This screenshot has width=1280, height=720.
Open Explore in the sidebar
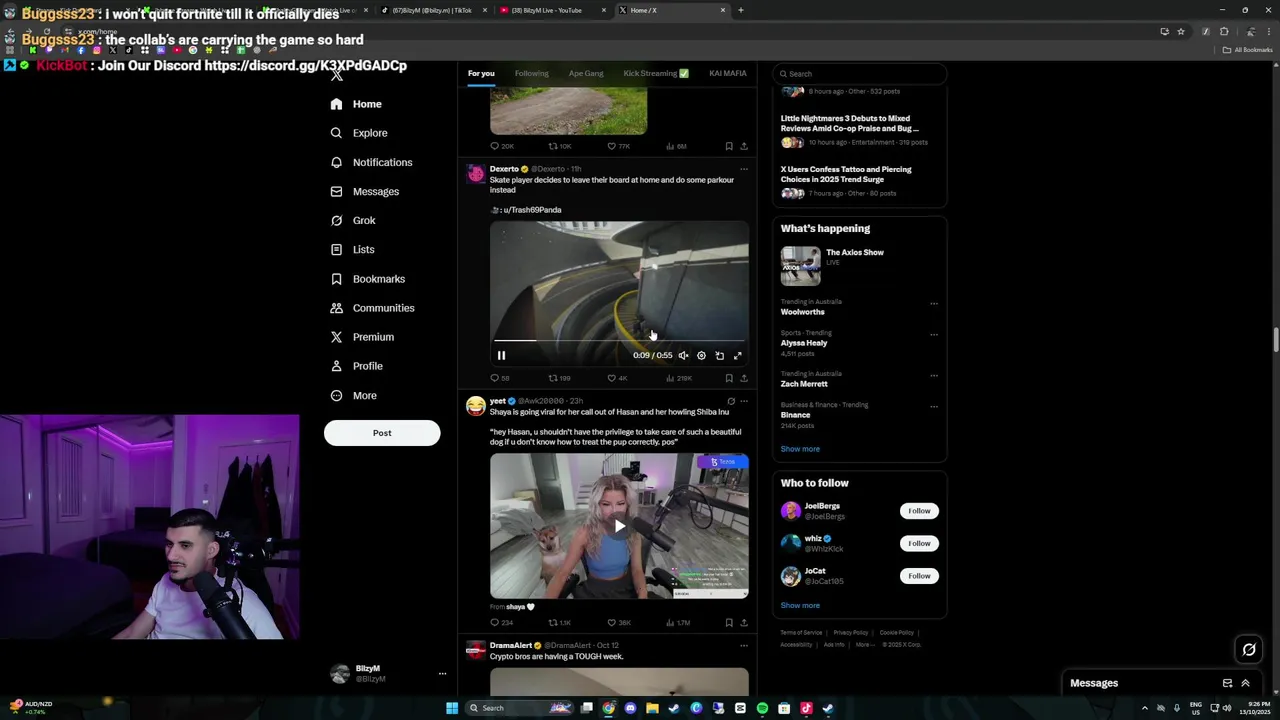[x=359, y=133]
